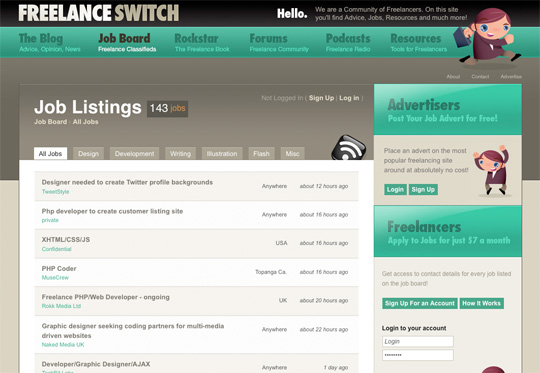Image resolution: width=540 pixels, height=373 pixels.
Task: Click the cheering mascot in Advertisers panel
Action: pos(492,170)
